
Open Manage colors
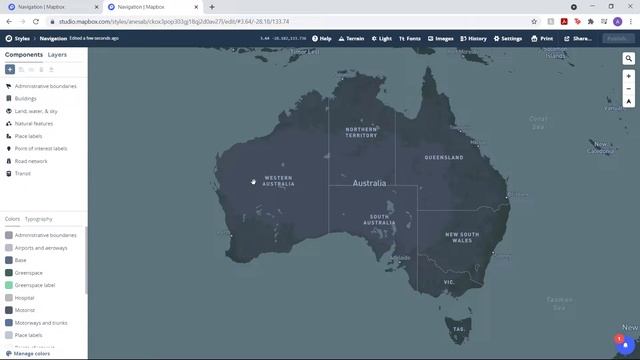click(28, 353)
